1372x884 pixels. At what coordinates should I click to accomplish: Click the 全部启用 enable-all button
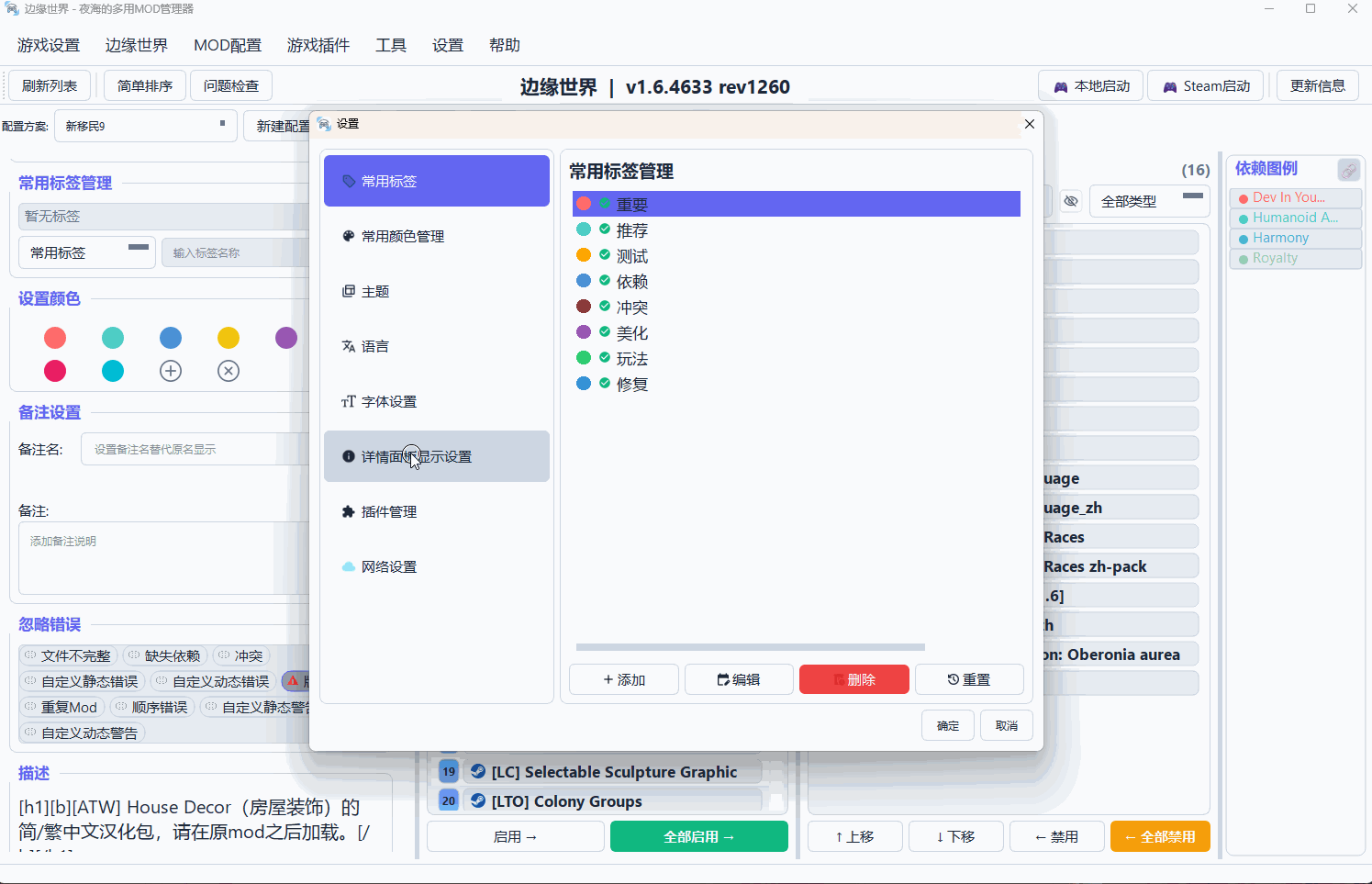coord(698,836)
